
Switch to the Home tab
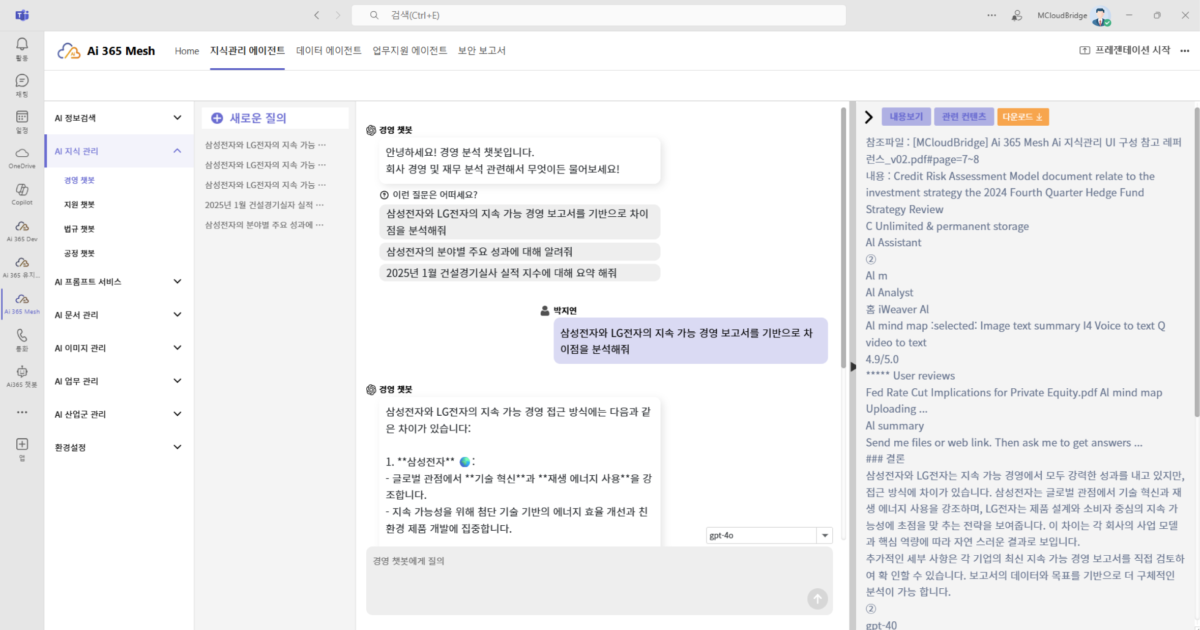pyautogui.click(x=187, y=51)
